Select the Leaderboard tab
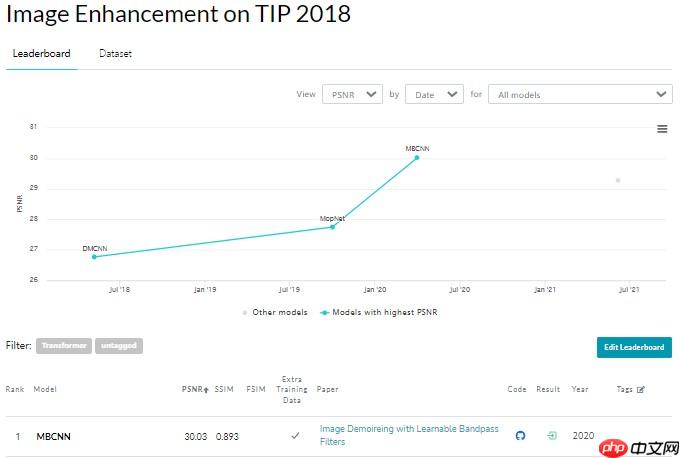The height and width of the screenshot is (458, 680). (x=41, y=54)
